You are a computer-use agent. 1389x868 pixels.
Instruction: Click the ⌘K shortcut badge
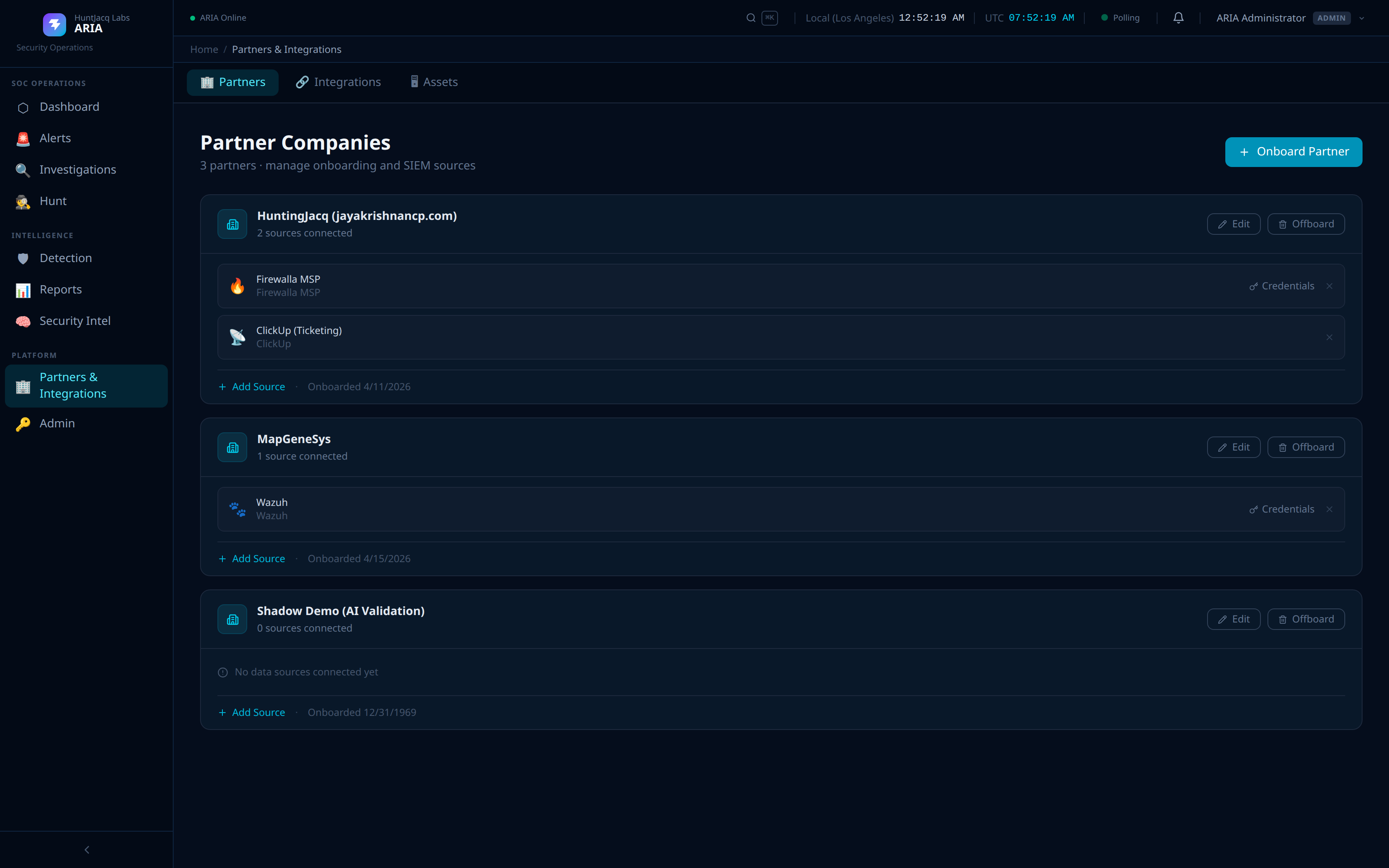coord(769,18)
